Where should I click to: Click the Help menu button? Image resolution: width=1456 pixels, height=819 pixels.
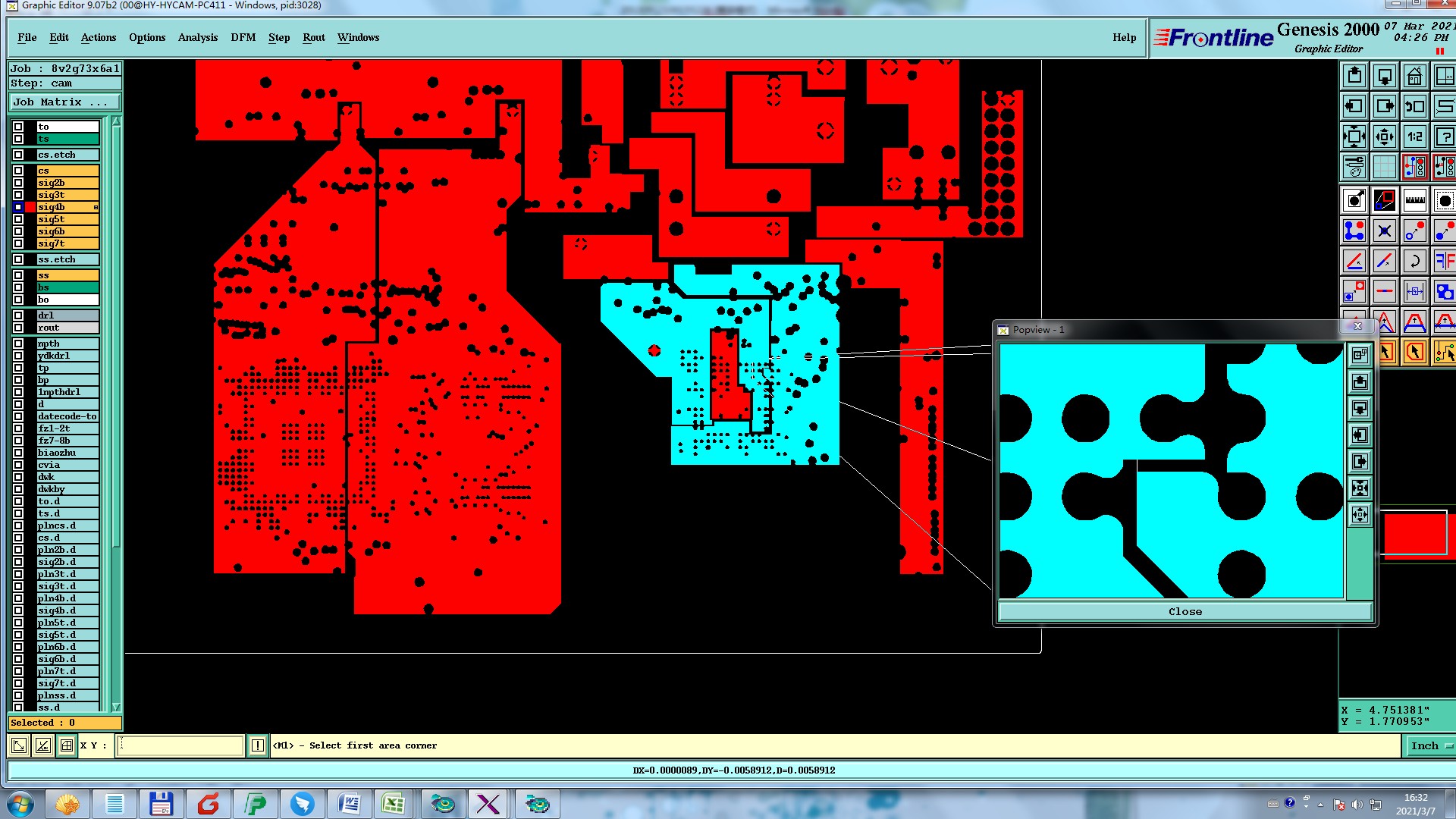(1124, 38)
